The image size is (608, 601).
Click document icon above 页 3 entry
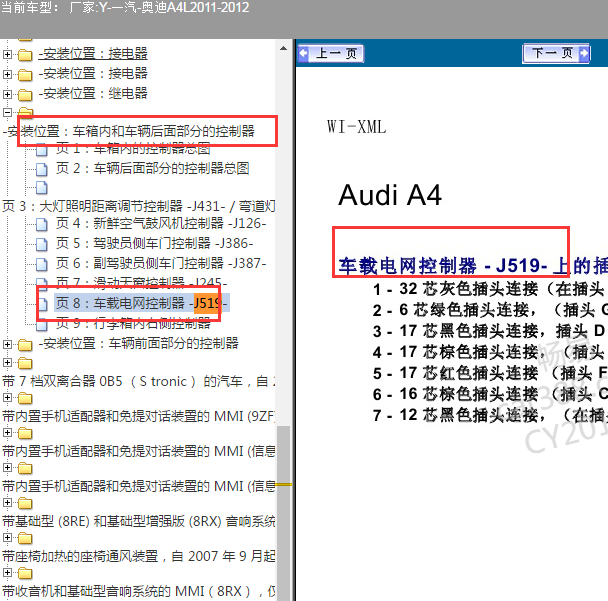coord(41,188)
